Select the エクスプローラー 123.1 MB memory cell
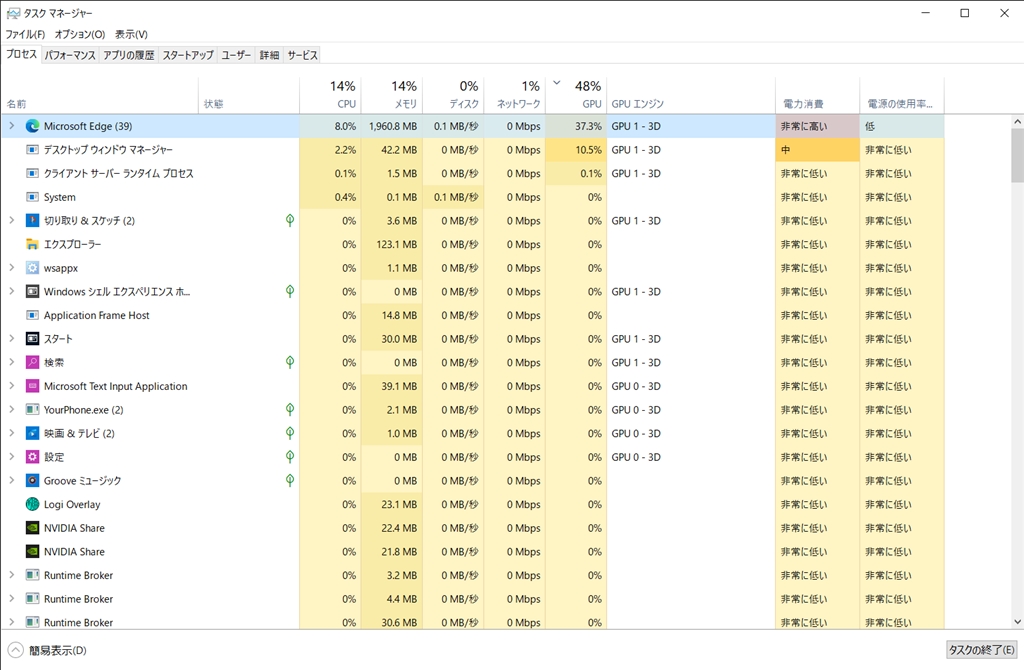This screenshot has width=1024, height=670. [392, 244]
